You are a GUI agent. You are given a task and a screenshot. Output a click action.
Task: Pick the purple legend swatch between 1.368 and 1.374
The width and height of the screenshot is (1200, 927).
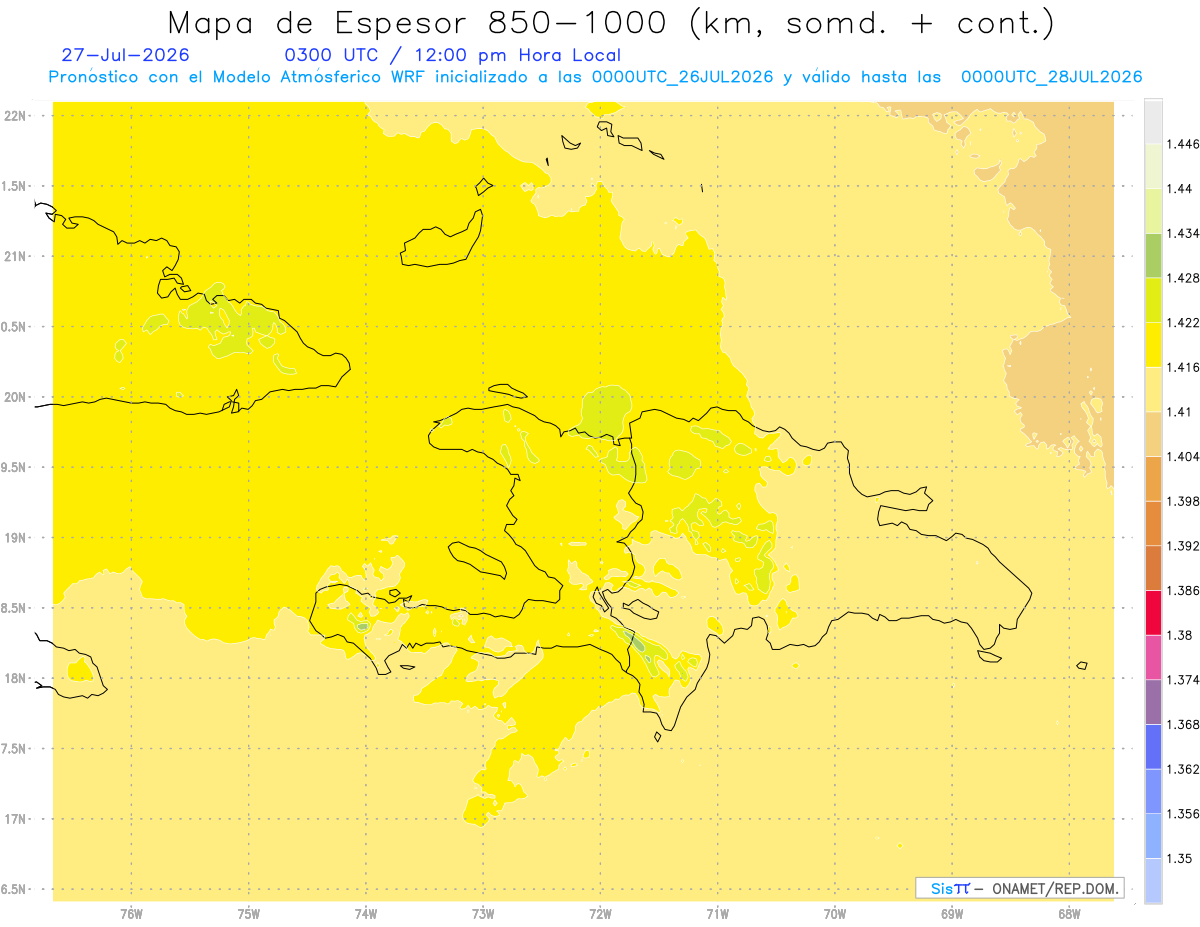pos(1153,702)
